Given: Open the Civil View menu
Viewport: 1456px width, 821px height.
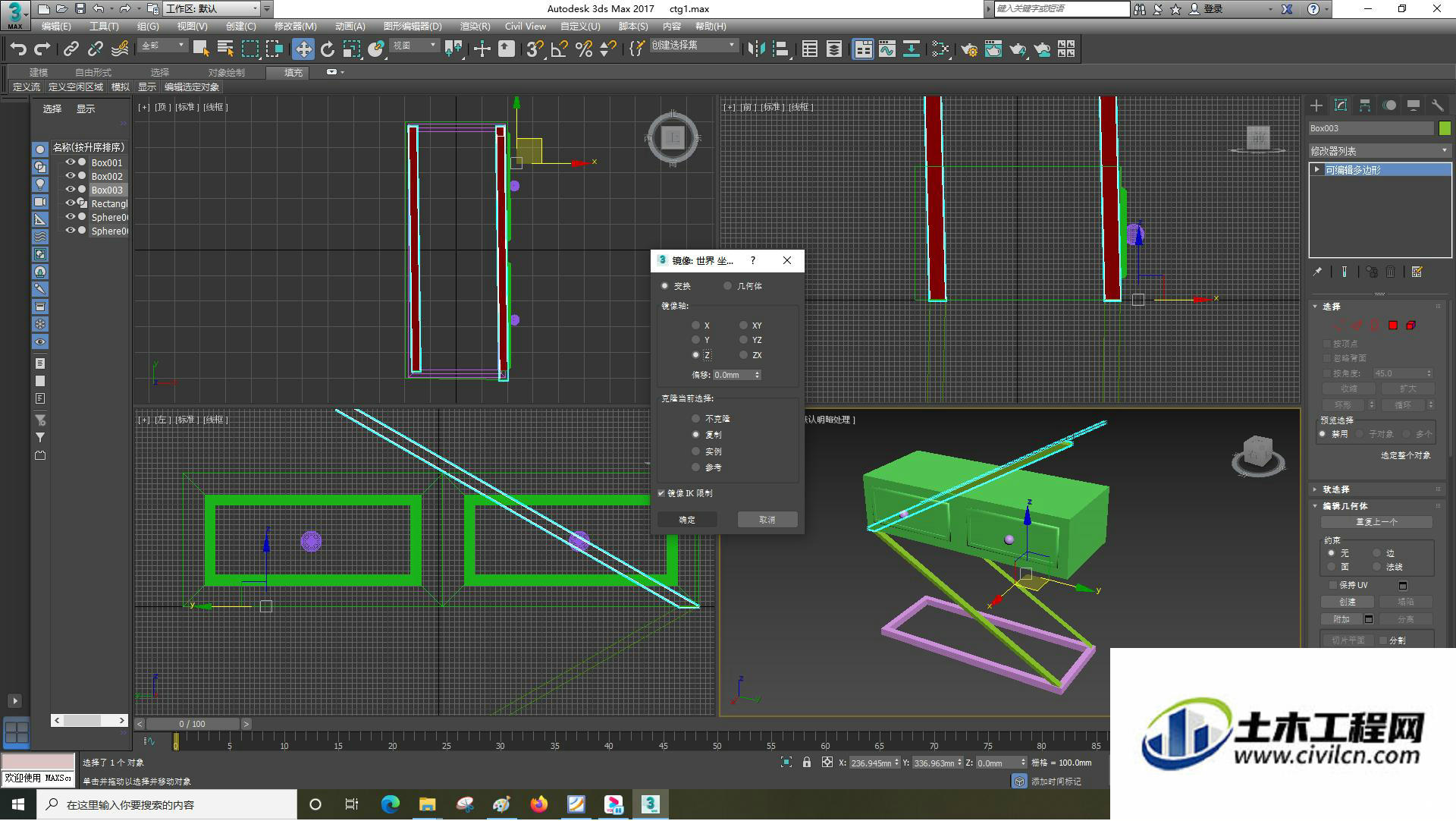Looking at the screenshot, I should pos(525,27).
